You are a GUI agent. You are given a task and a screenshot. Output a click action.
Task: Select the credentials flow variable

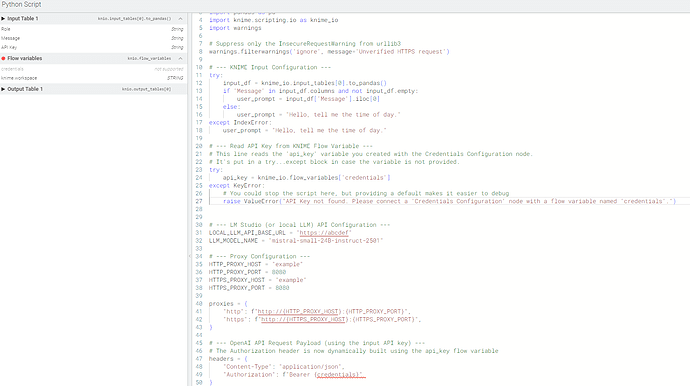click(x=93, y=69)
